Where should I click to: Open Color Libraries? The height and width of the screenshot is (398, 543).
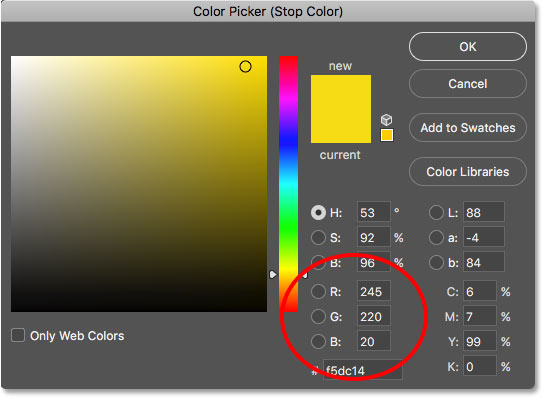468,172
